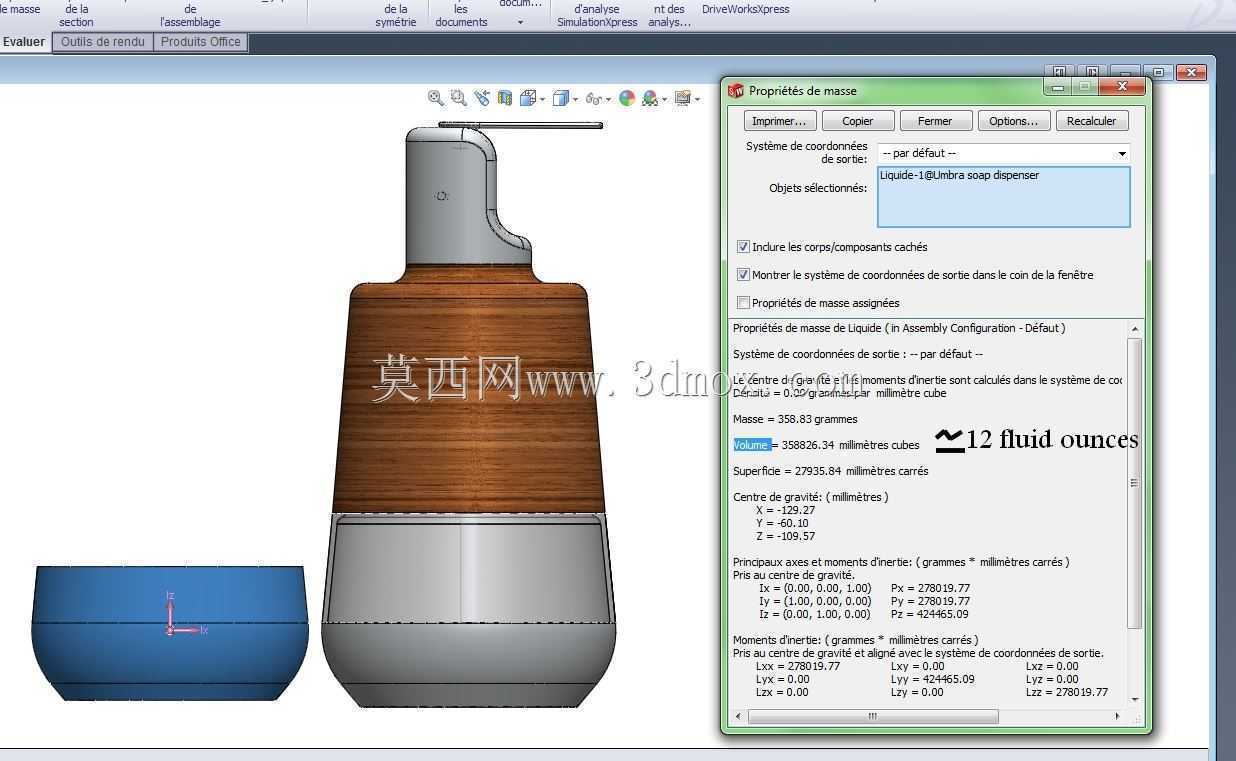The image size is (1236, 761).
Task: Click horizontal scrollbar thumb in results
Action: [872, 716]
